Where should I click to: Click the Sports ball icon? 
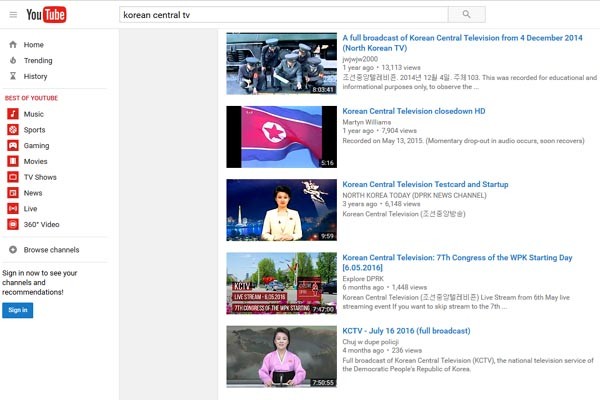(x=13, y=130)
